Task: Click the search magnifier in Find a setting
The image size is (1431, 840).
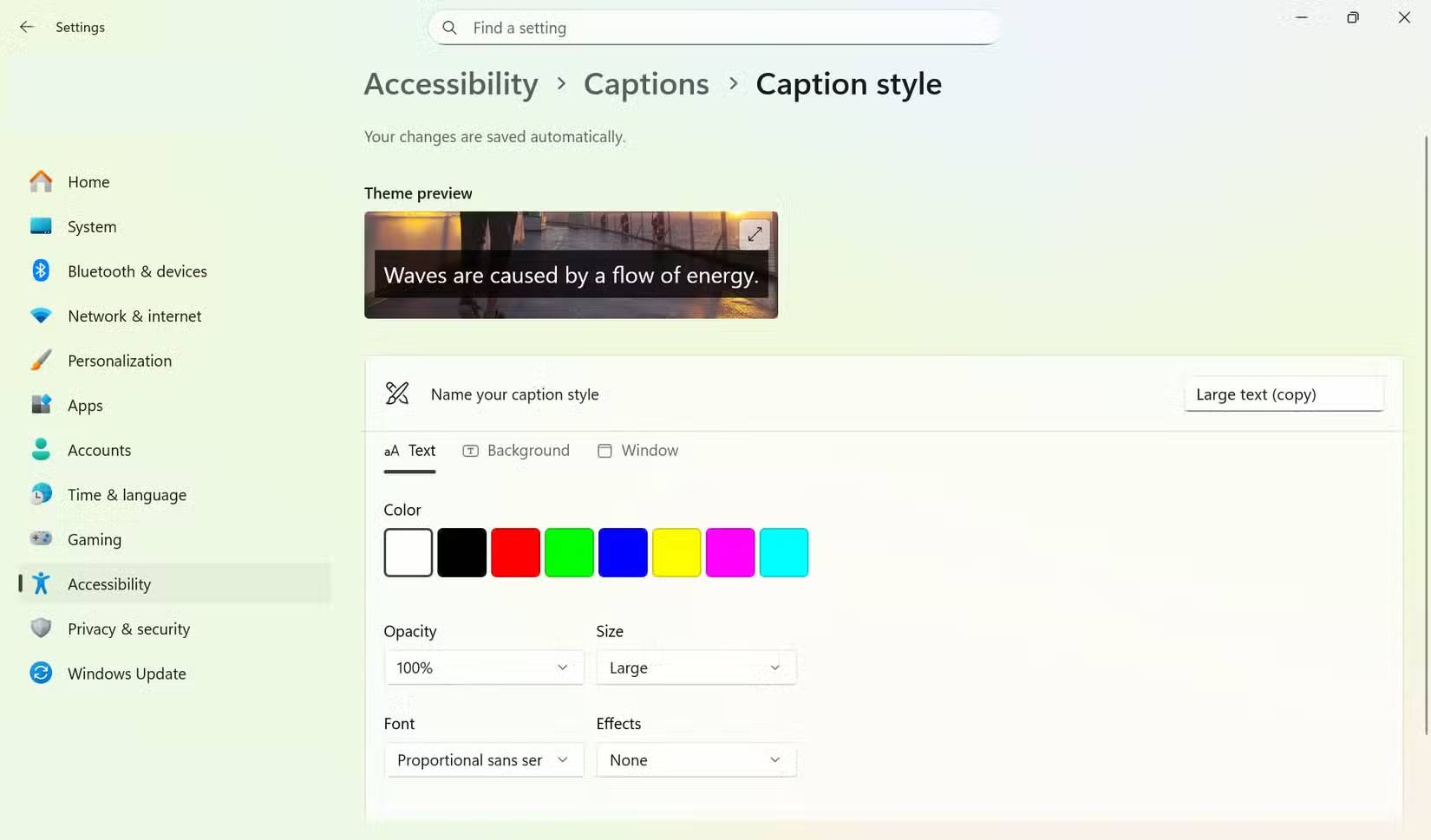Action: click(x=449, y=27)
